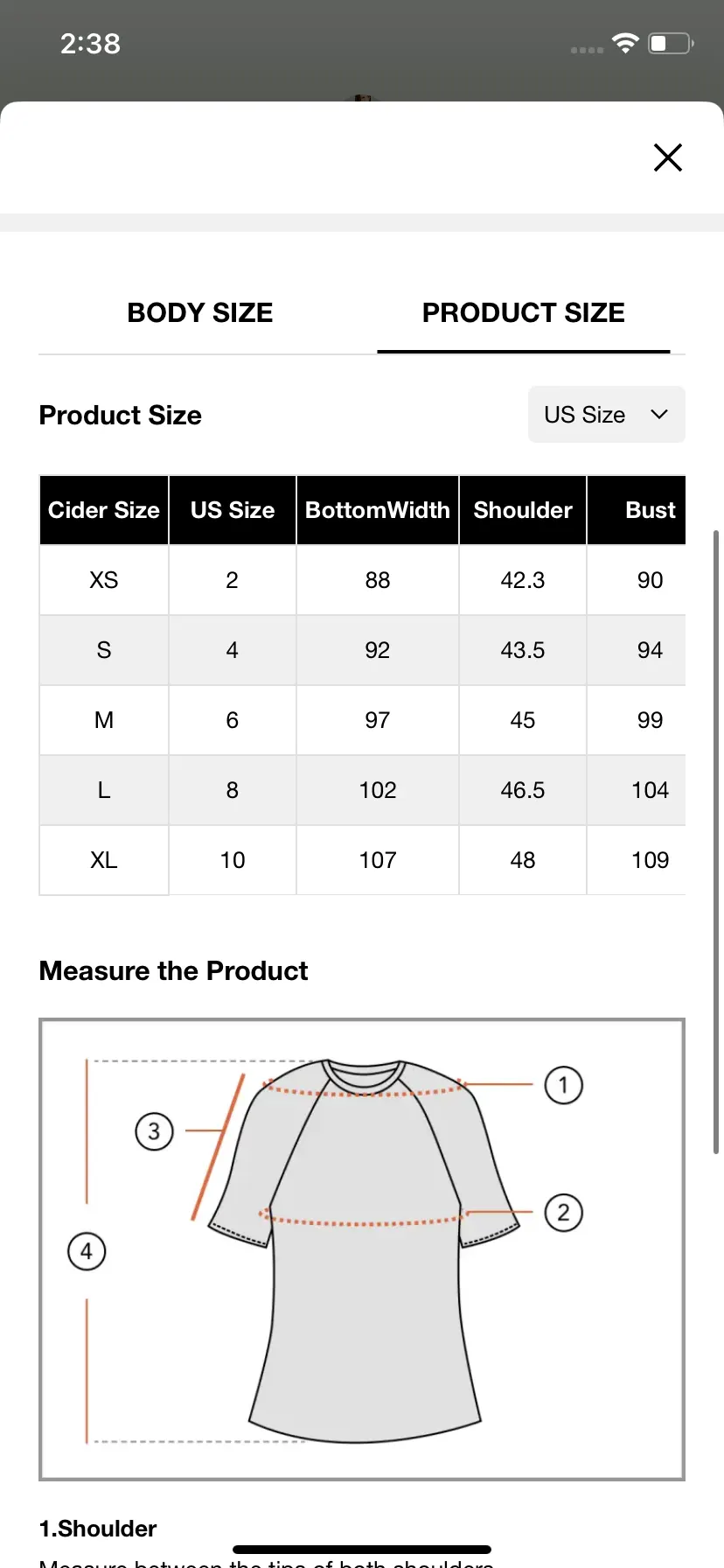Screen dimensions: 724x1568
Task: Select the M size row
Action: (x=362, y=720)
